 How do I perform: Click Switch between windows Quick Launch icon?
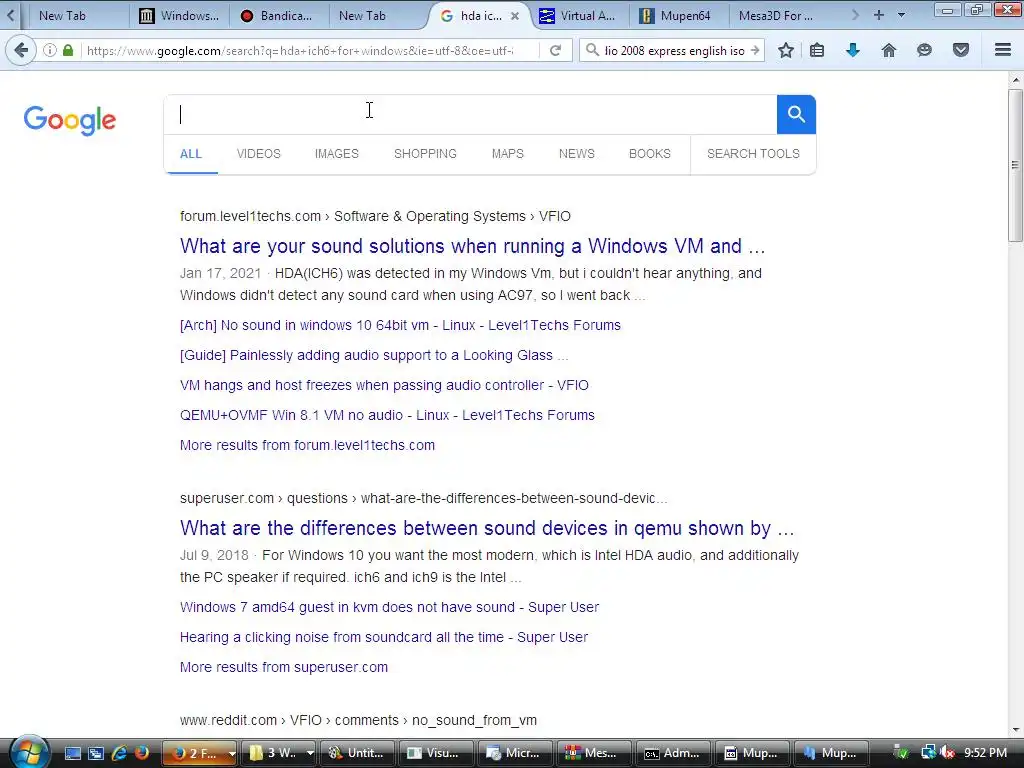tap(96, 753)
